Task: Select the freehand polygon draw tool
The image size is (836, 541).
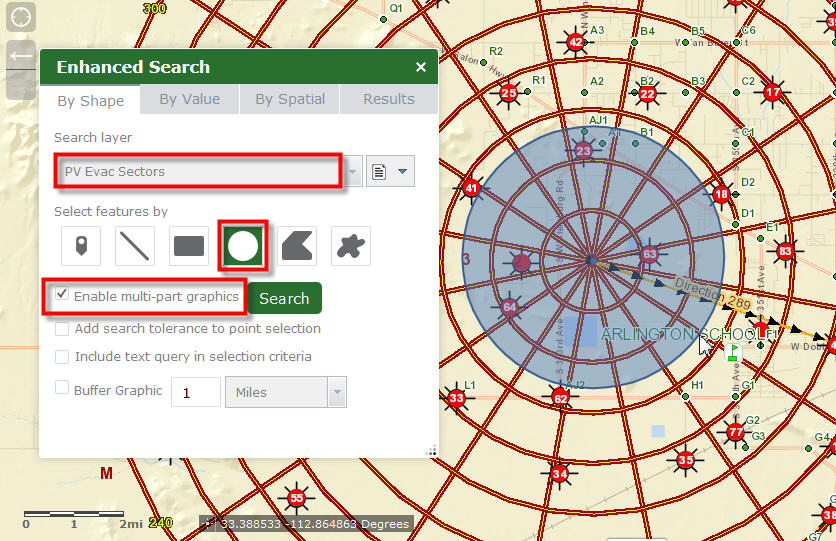Action: pyautogui.click(x=351, y=246)
